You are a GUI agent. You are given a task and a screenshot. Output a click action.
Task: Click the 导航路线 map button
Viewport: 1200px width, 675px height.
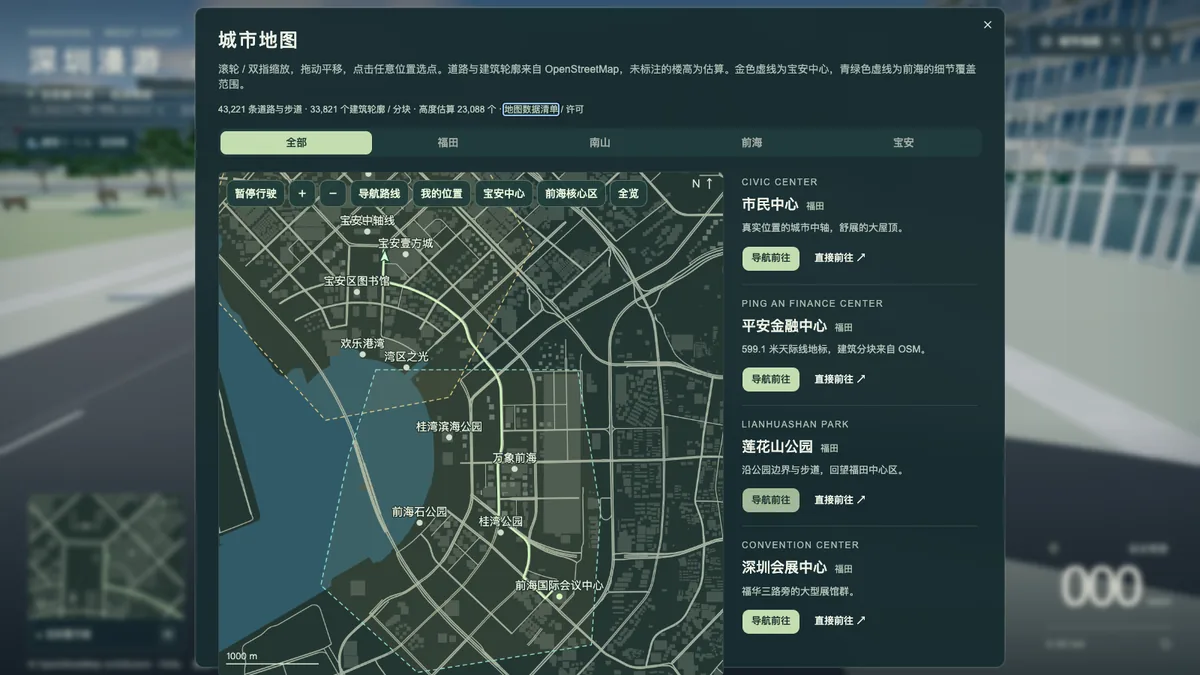(x=379, y=194)
